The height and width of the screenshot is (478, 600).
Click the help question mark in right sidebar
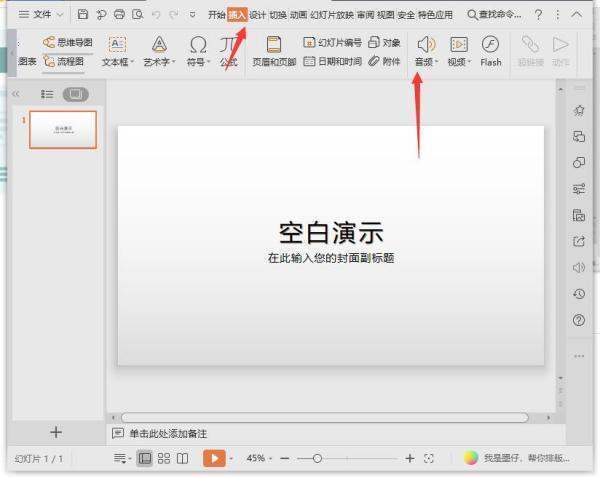(578, 321)
